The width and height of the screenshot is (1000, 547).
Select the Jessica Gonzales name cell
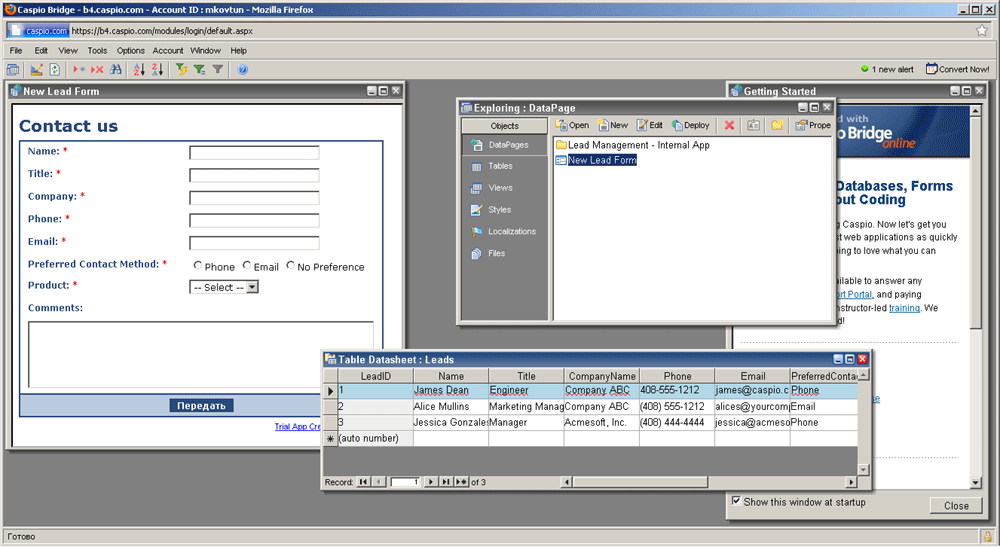click(451, 422)
